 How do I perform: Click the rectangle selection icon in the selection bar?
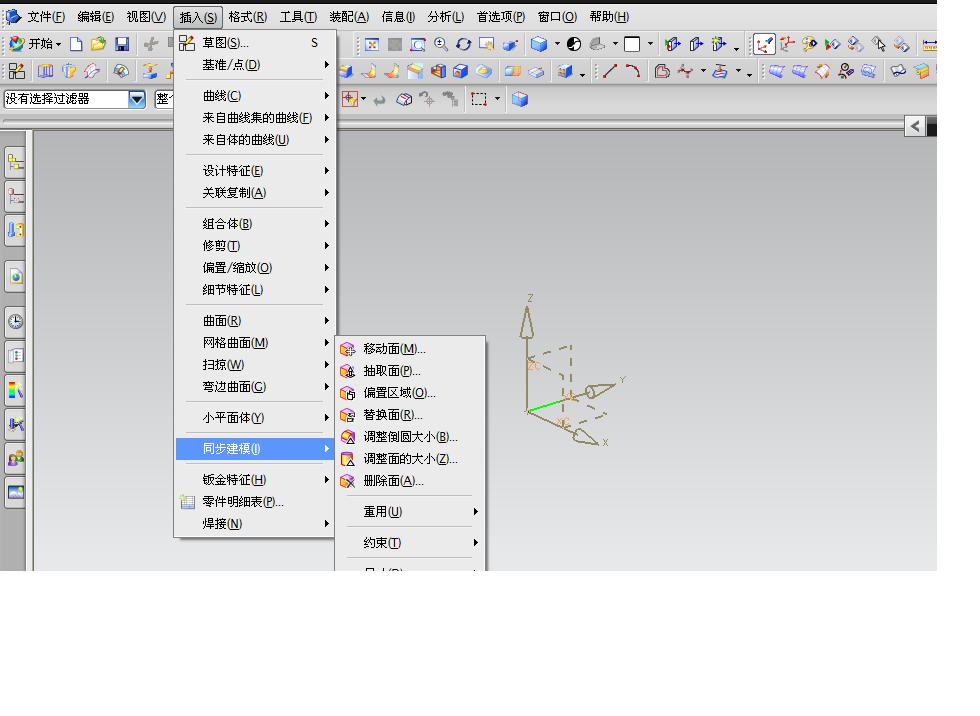pyautogui.click(x=479, y=99)
